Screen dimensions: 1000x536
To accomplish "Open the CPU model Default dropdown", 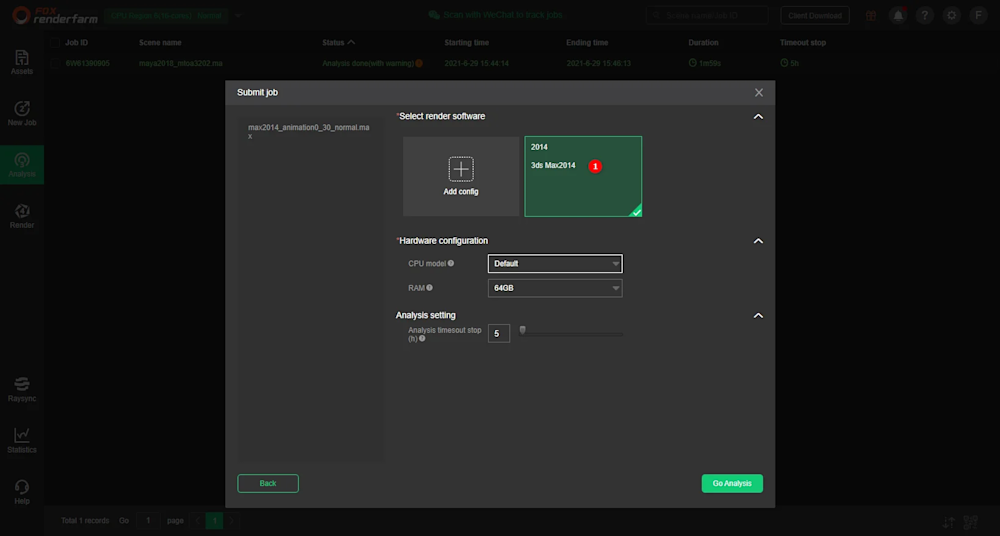I will click(x=555, y=264).
